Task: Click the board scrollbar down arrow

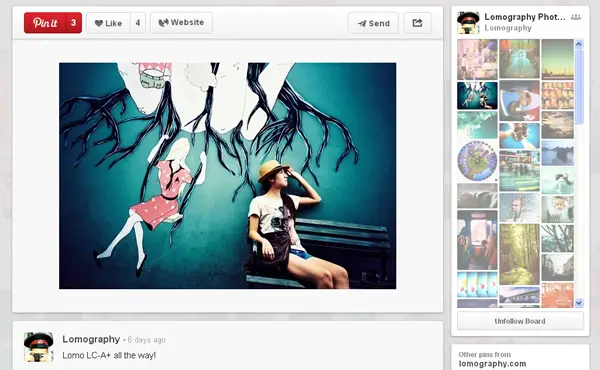Action: pos(579,303)
